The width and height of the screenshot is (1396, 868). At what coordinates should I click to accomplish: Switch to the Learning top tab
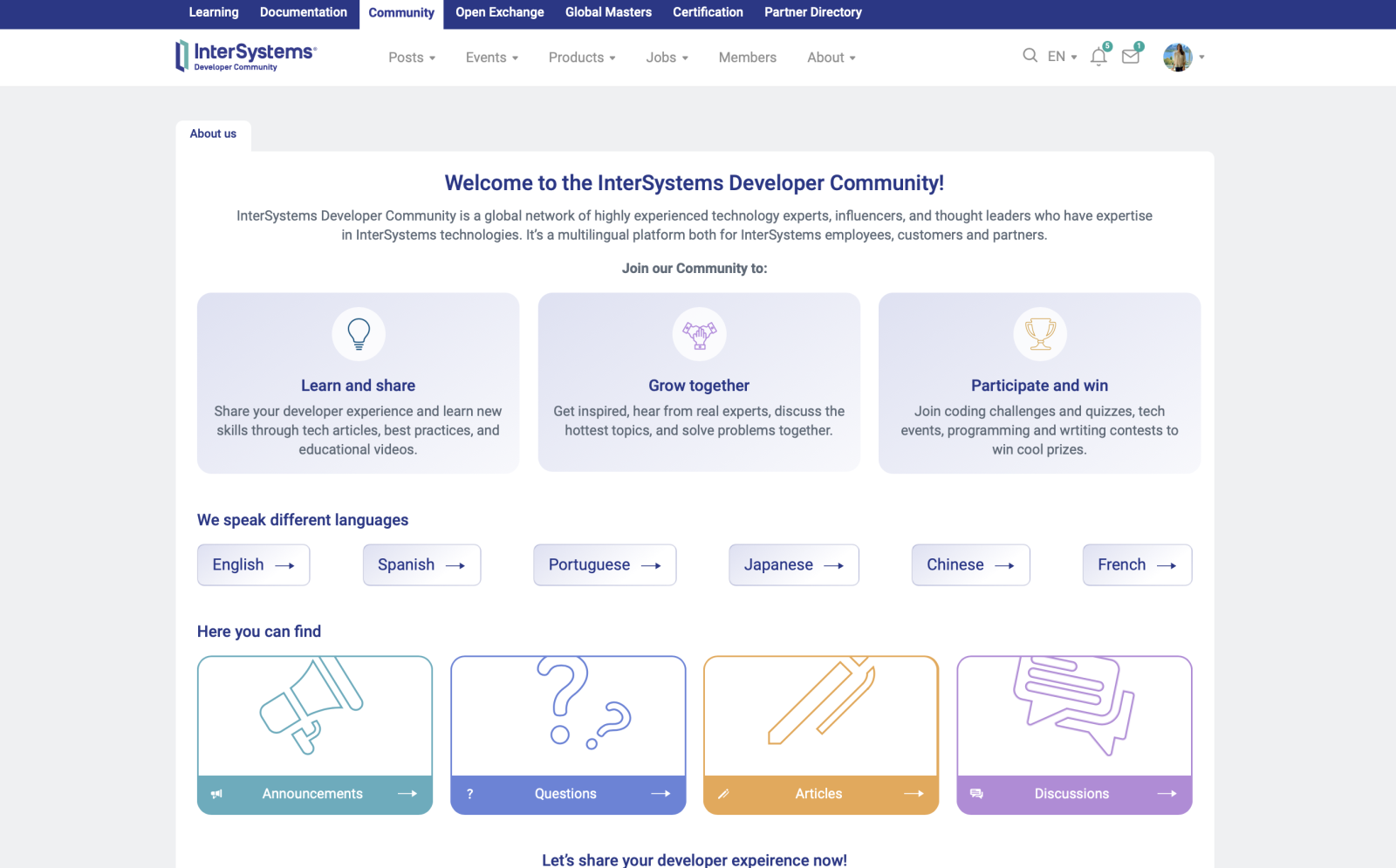pyautogui.click(x=214, y=12)
